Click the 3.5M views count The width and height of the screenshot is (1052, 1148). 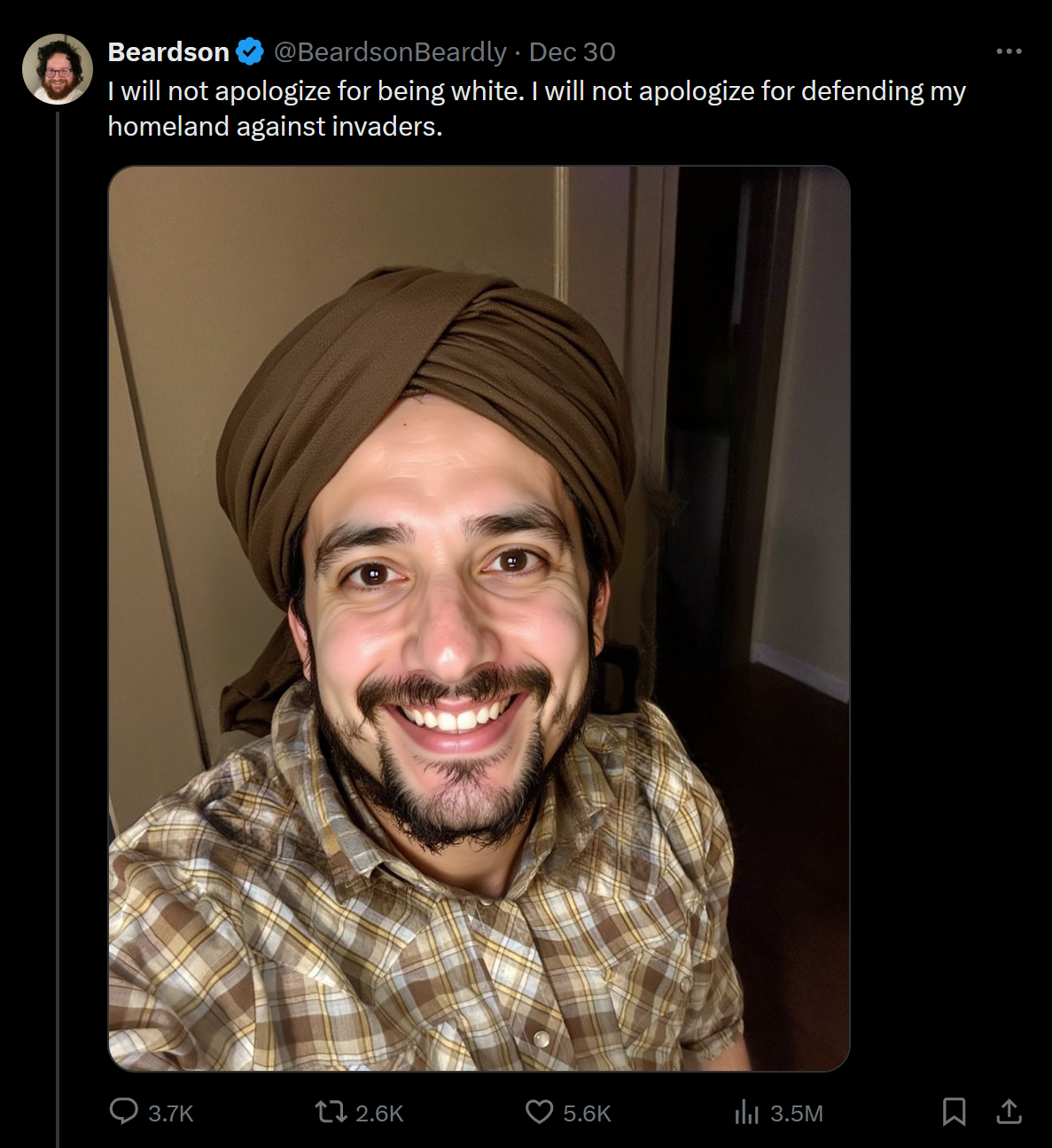[796, 1113]
